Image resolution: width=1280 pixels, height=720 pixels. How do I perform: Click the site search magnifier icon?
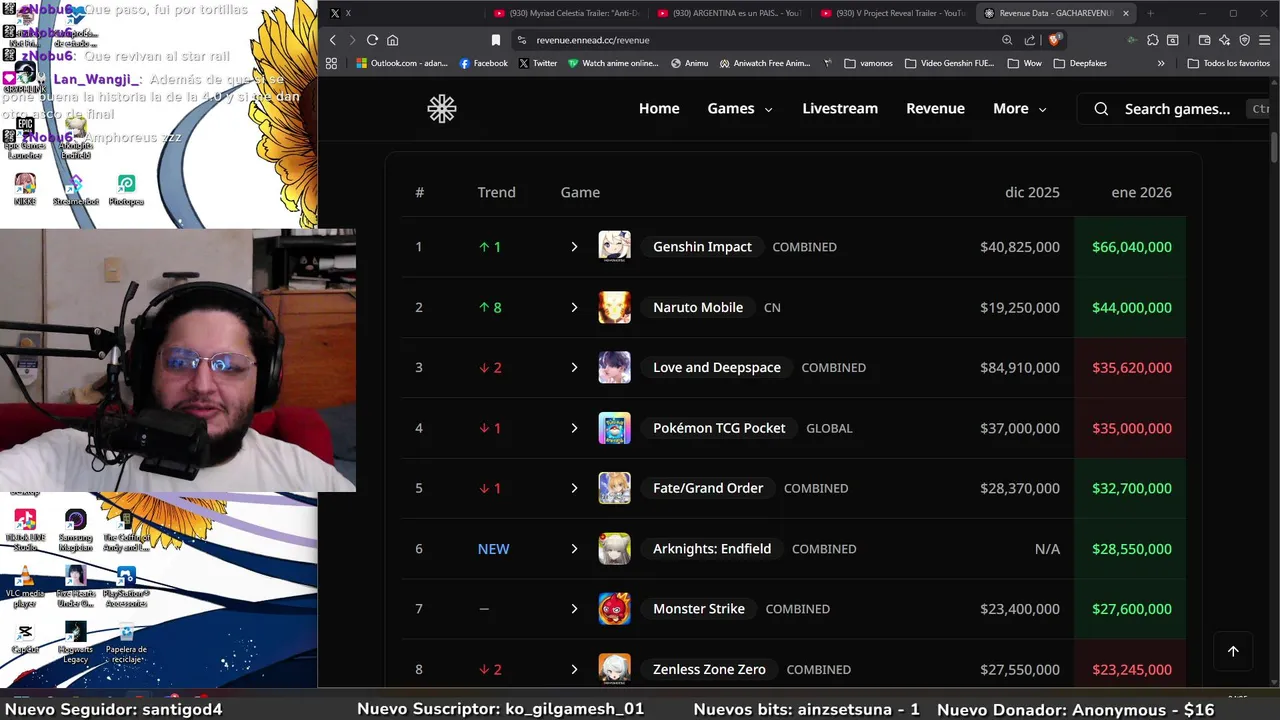pos(1101,109)
